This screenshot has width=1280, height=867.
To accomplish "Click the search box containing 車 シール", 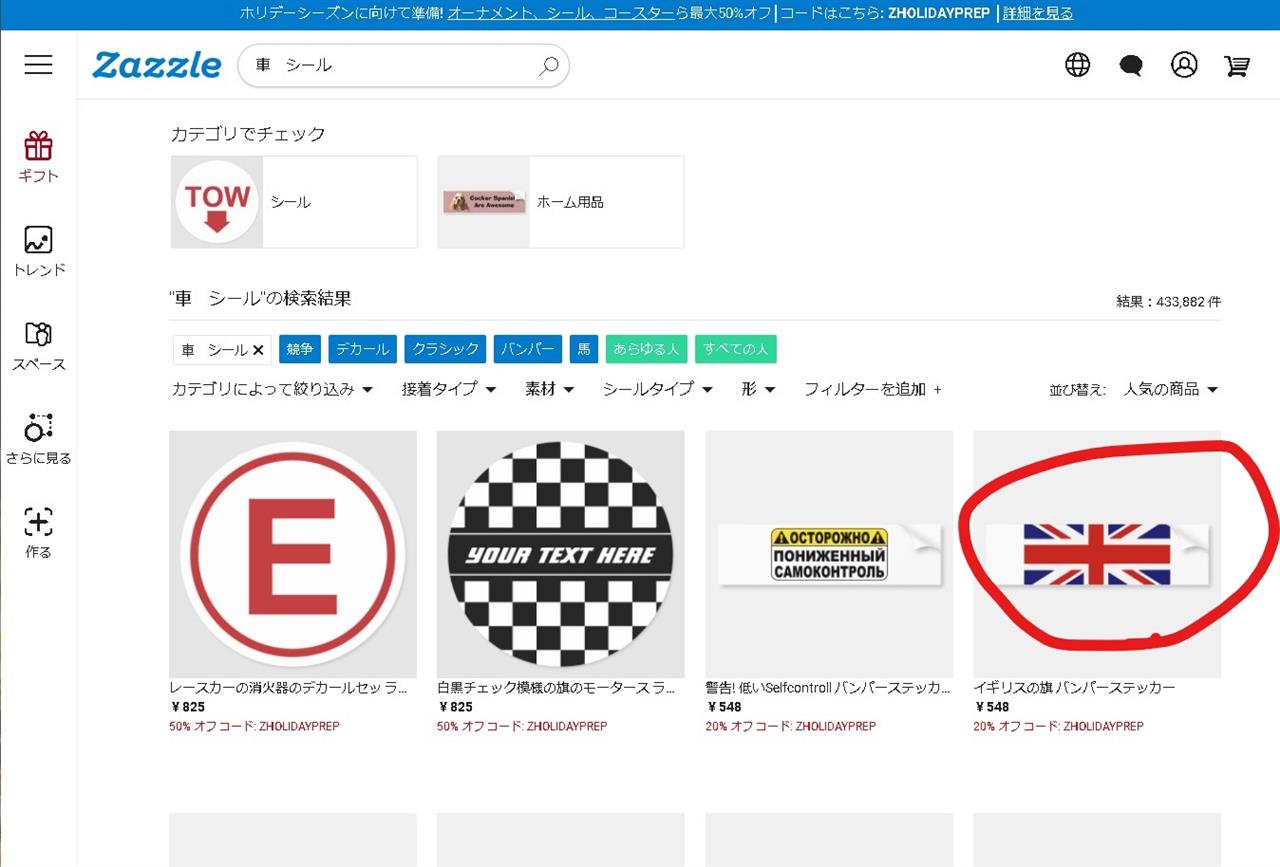I will (x=403, y=65).
